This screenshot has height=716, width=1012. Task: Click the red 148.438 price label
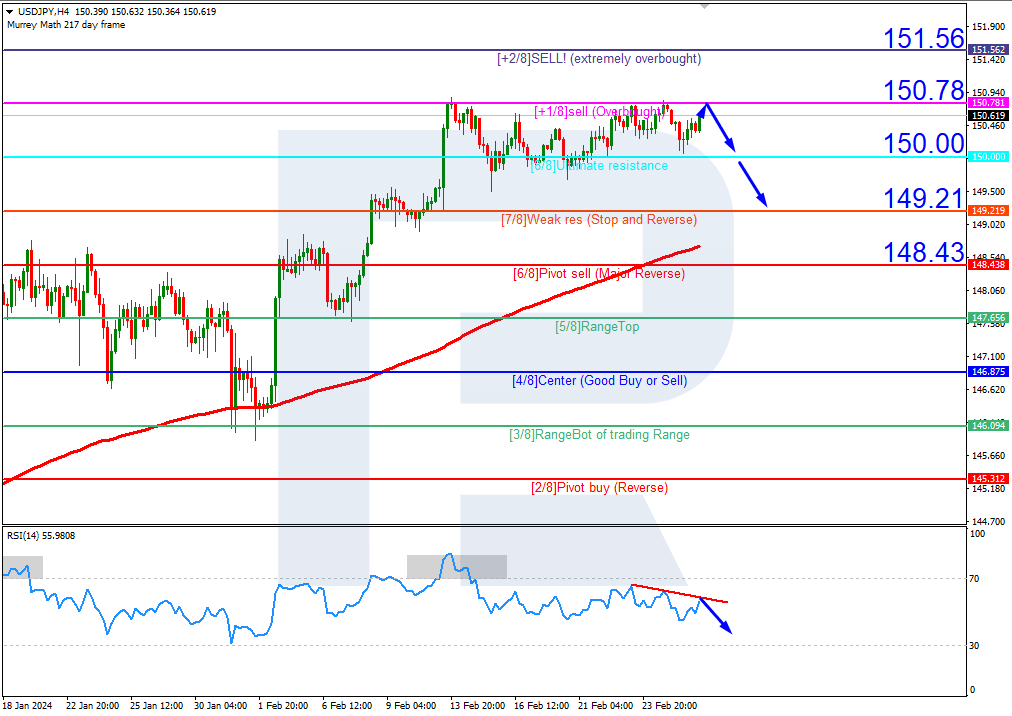pyautogui.click(x=986, y=264)
